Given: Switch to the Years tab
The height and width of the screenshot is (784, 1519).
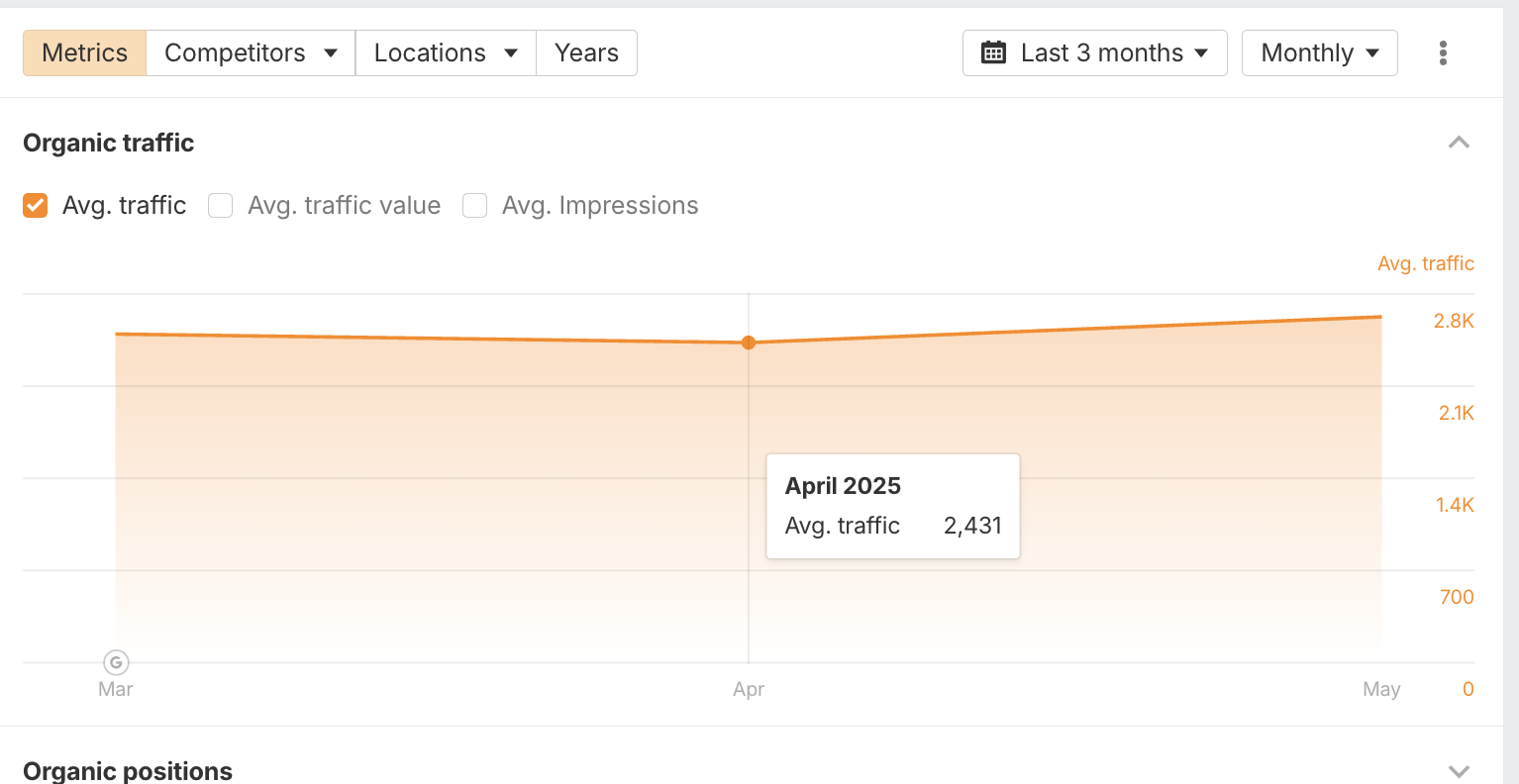Looking at the screenshot, I should tap(586, 52).
